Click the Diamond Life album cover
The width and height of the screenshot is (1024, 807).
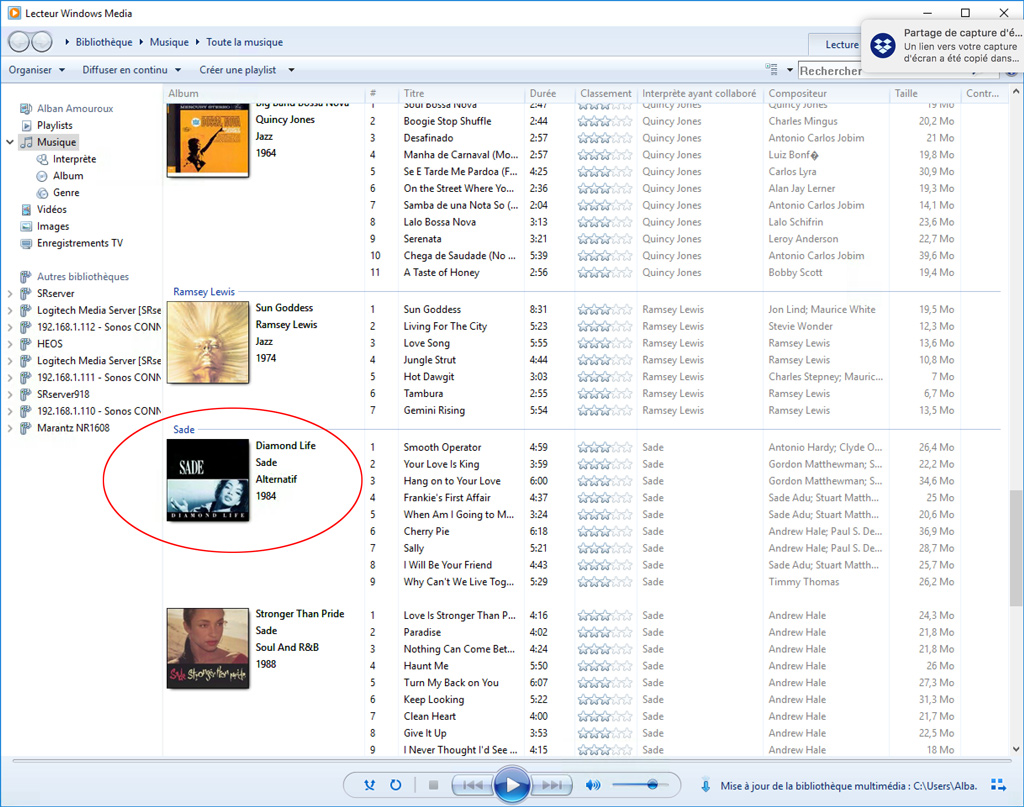pyautogui.click(x=208, y=480)
